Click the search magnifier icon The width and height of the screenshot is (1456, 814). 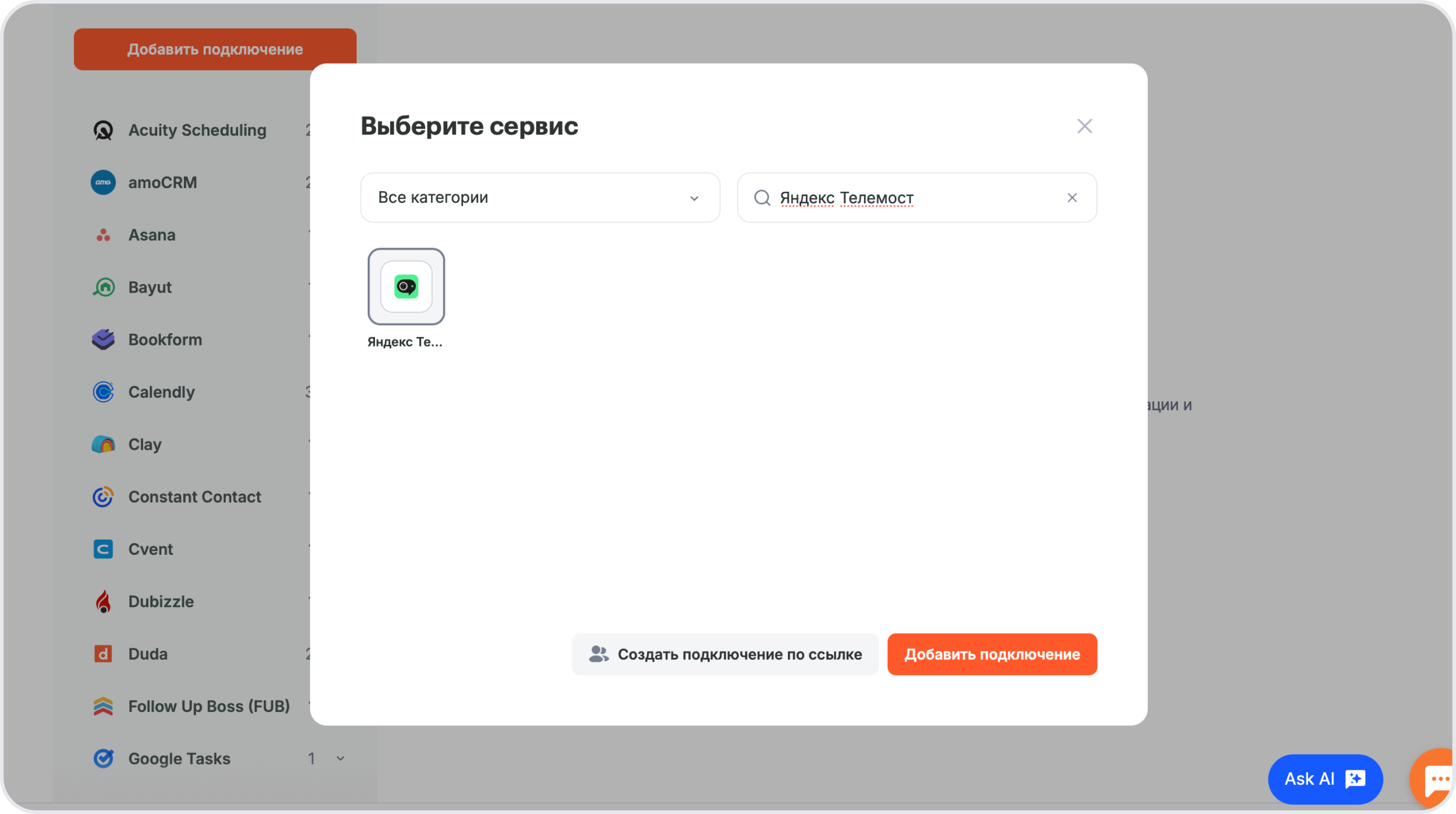tap(762, 197)
